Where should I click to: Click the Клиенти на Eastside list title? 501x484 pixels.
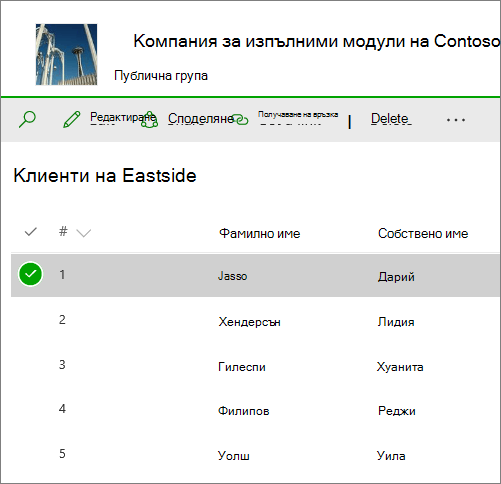pos(105,176)
